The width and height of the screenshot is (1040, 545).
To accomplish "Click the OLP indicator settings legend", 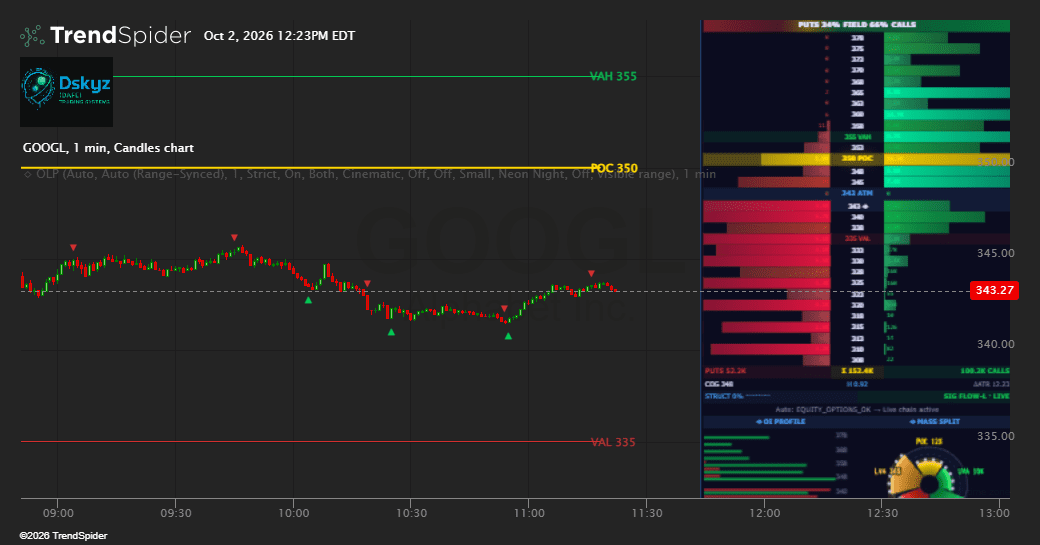I will pos(369,174).
